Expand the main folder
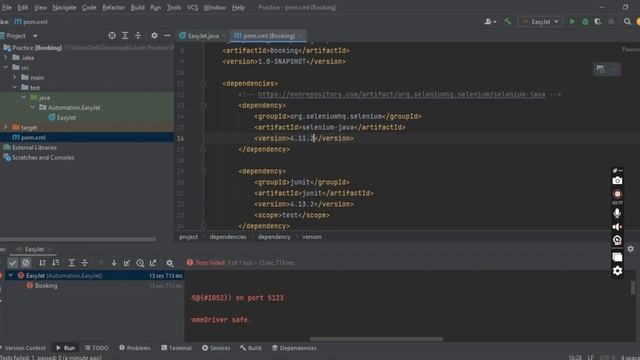The image size is (640, 360). (15, 77)
